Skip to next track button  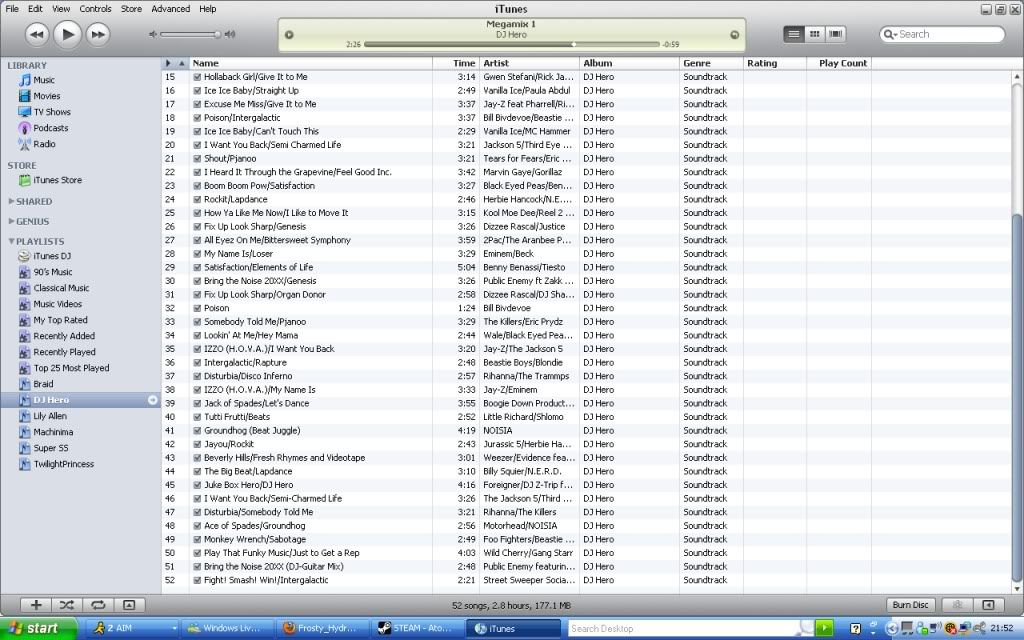coord(97,35)
